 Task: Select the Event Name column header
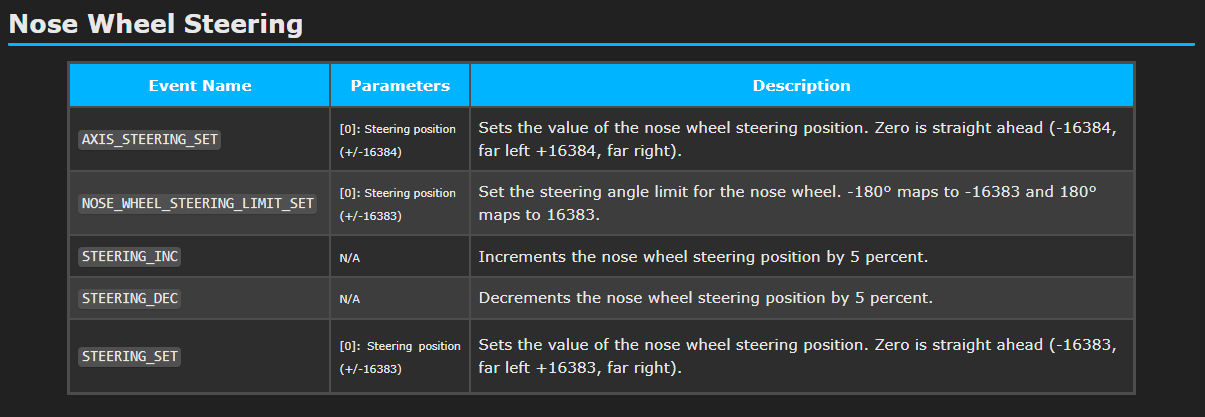(200, 86)
